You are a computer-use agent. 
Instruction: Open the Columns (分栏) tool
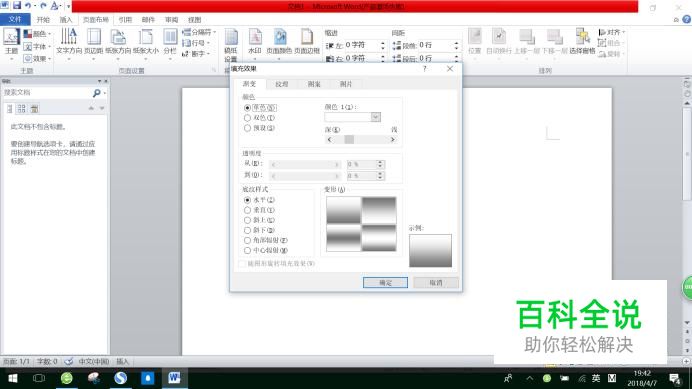click(x=170, y=42)
